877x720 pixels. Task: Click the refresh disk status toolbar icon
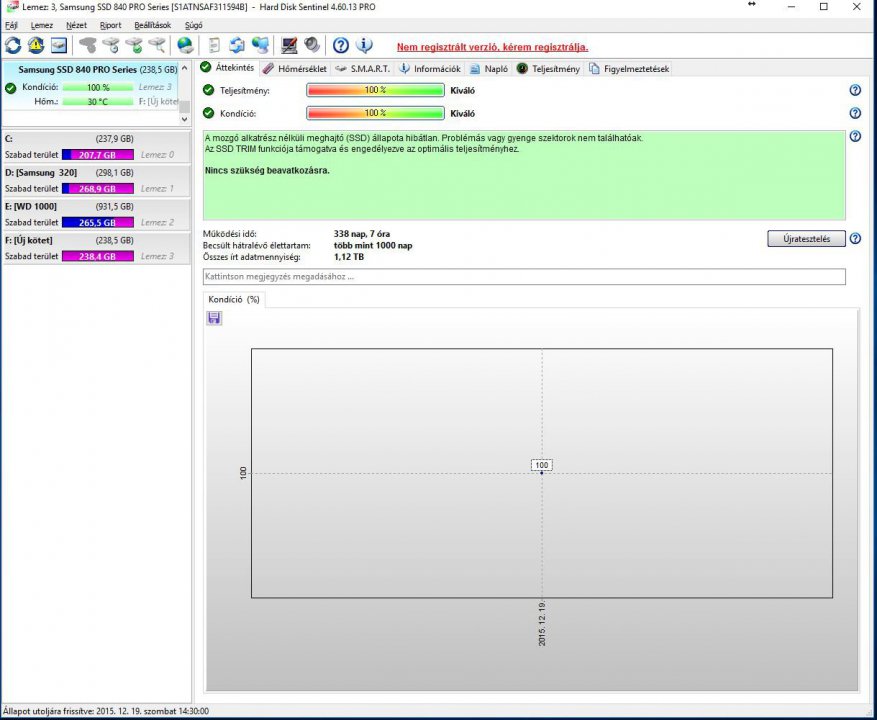[x=13, y=45]
